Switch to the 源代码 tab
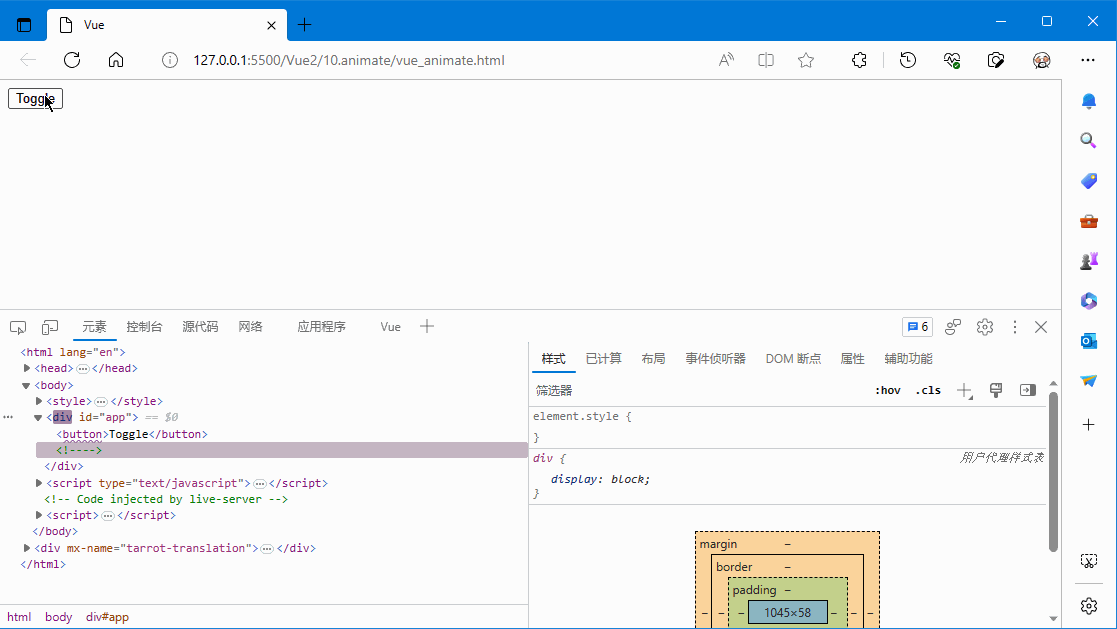The width and height of the screenshot is (1117, 629). [x=200, y=327]
